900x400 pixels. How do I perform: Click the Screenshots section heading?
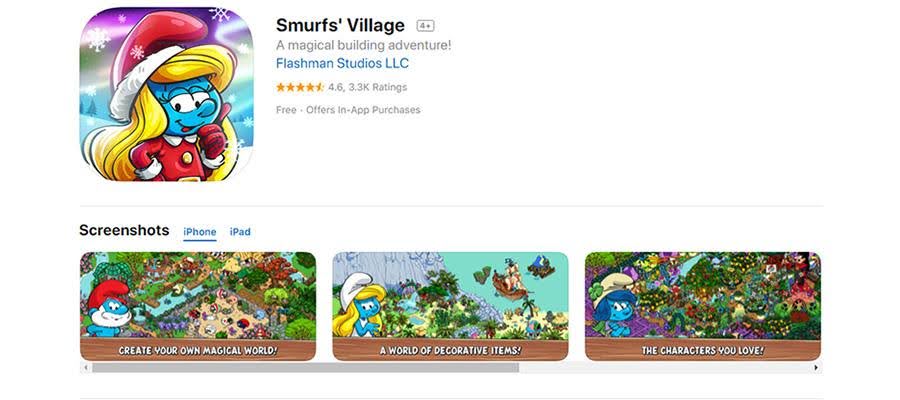click(124, 231)
